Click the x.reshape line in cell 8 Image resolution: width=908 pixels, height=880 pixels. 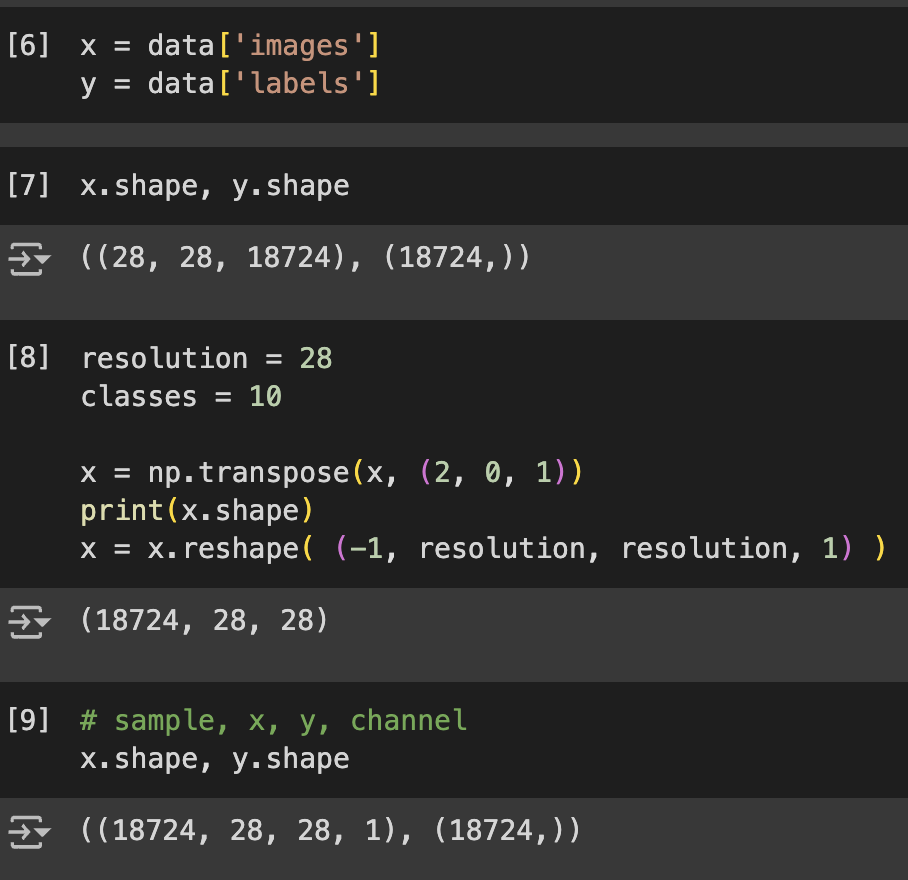pos(484,548)
